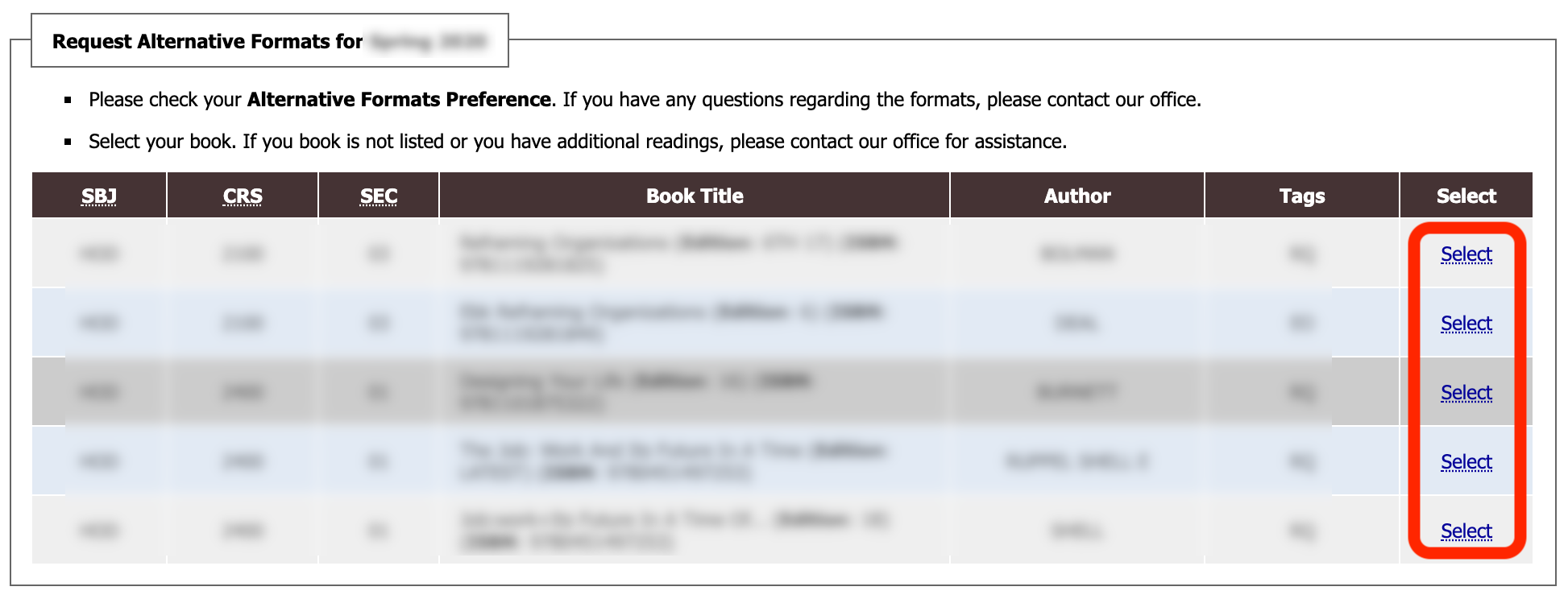Click the Author column header

click(1077, 195)
